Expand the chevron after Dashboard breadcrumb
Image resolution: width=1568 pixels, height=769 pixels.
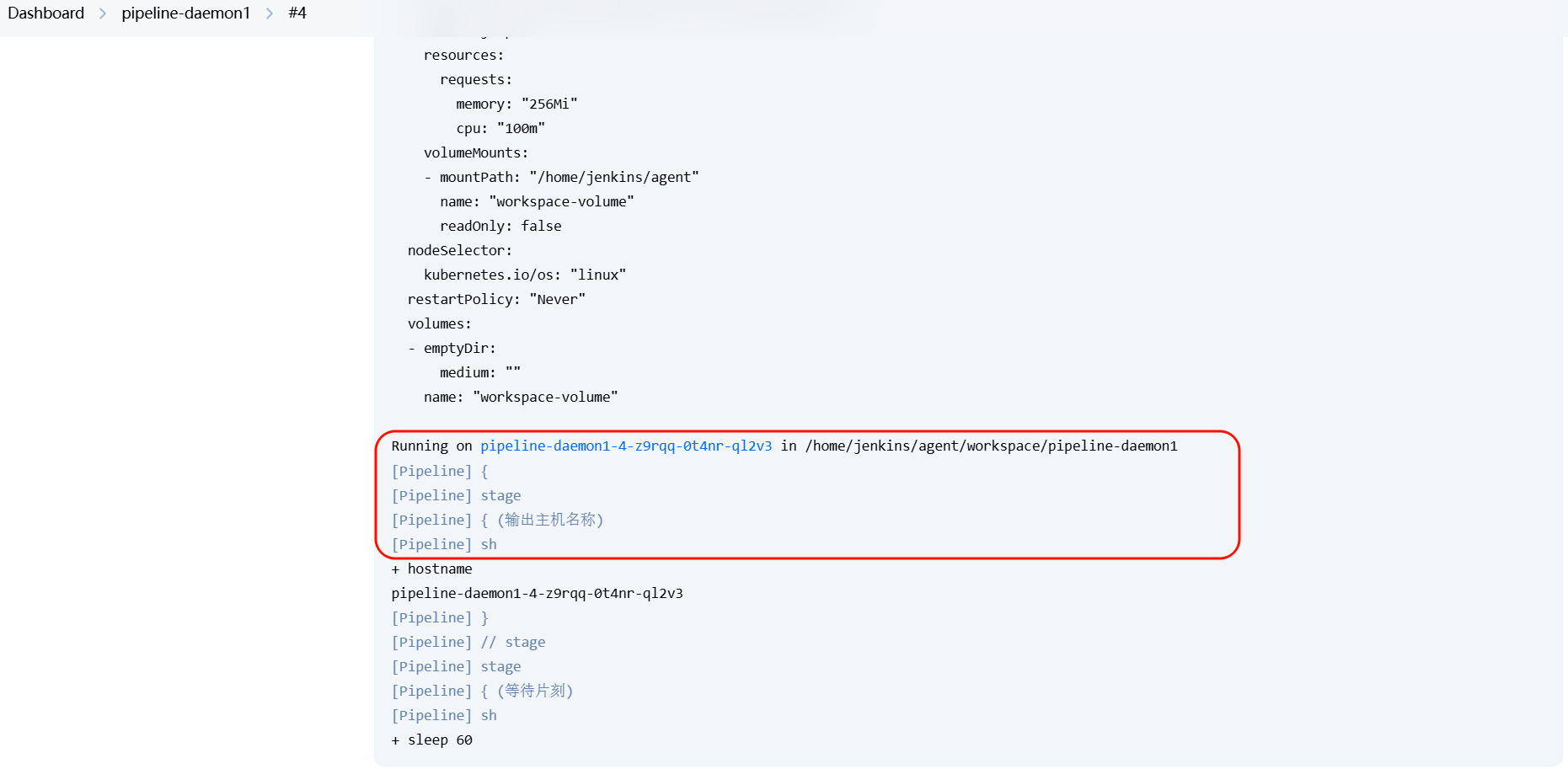tap(103, 13)
